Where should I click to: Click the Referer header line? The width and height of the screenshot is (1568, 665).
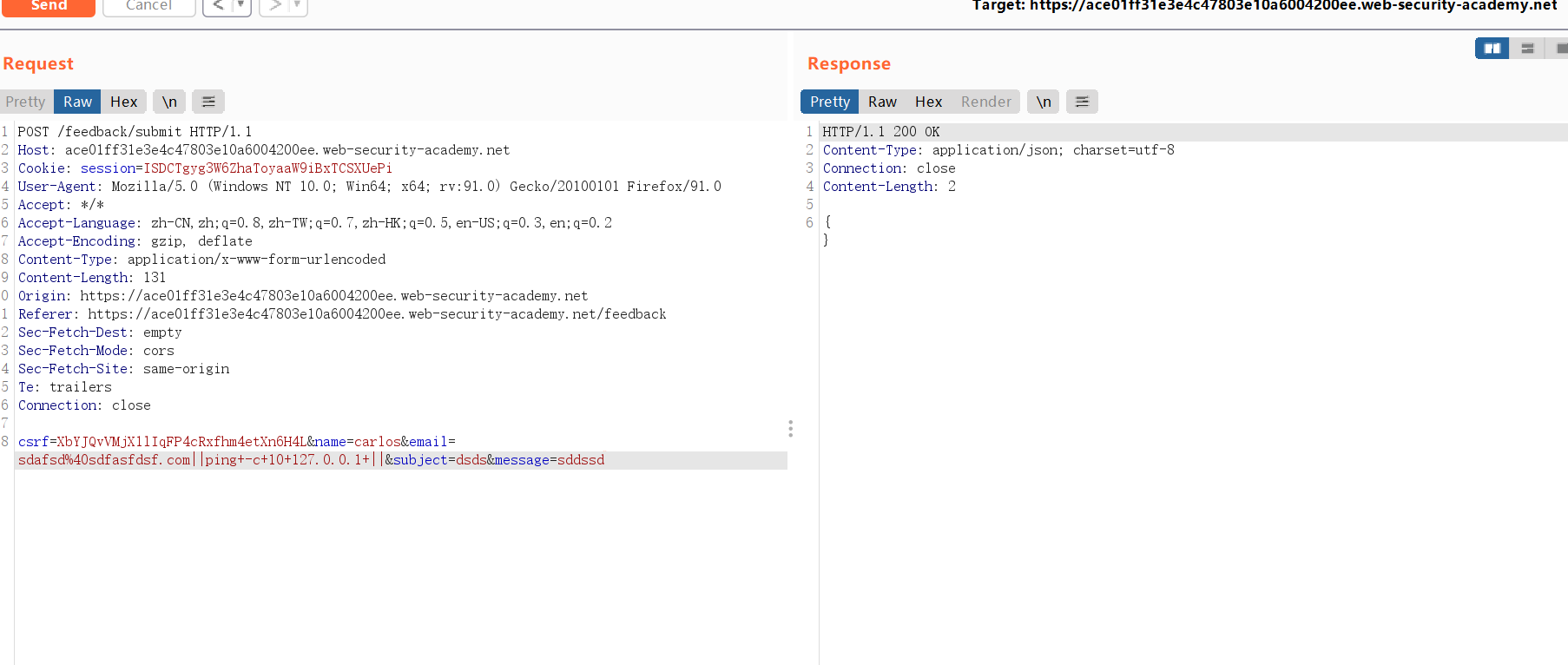point(342,314)
